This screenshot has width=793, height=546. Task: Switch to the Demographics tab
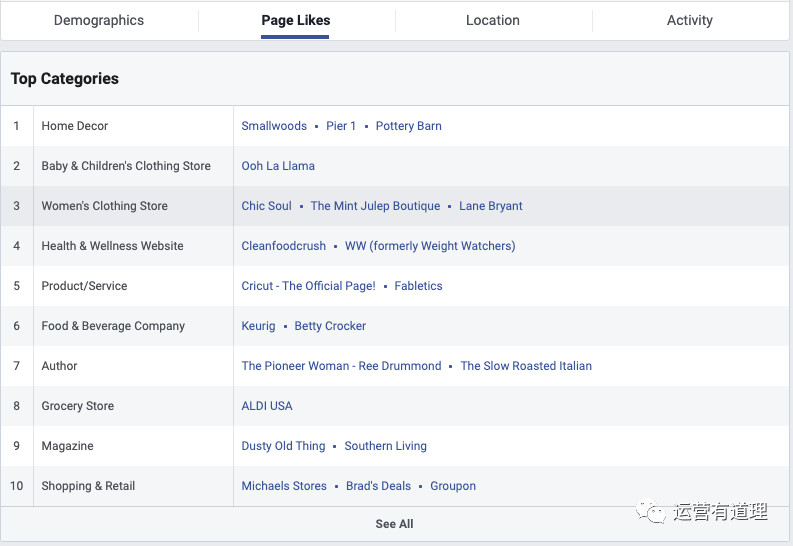click(99, 20)
